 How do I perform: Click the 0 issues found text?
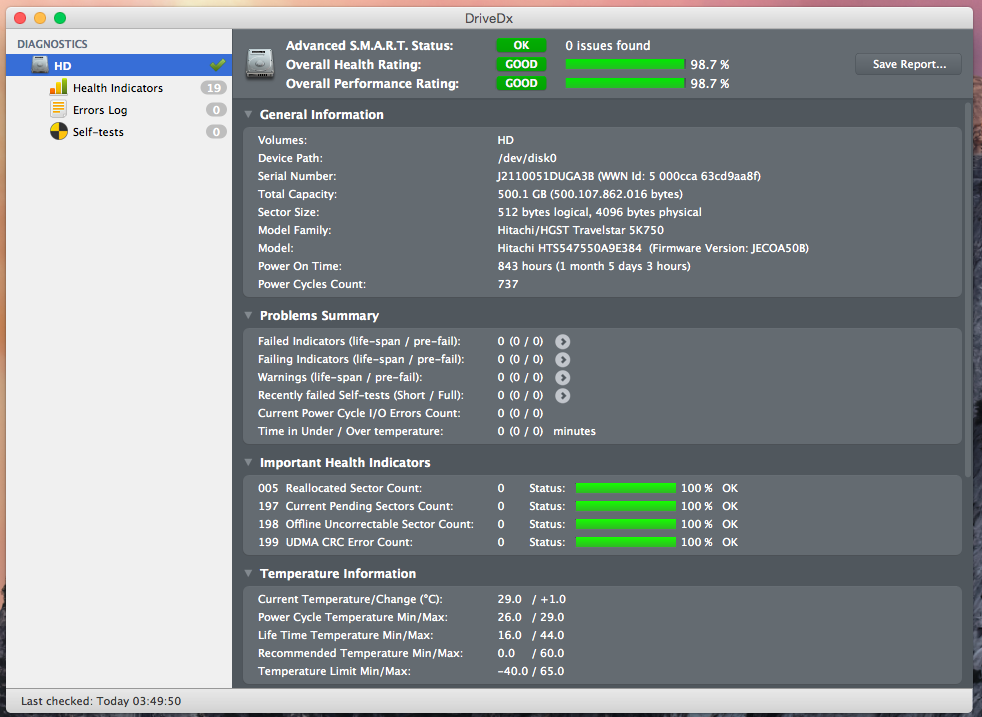(607, 45)
